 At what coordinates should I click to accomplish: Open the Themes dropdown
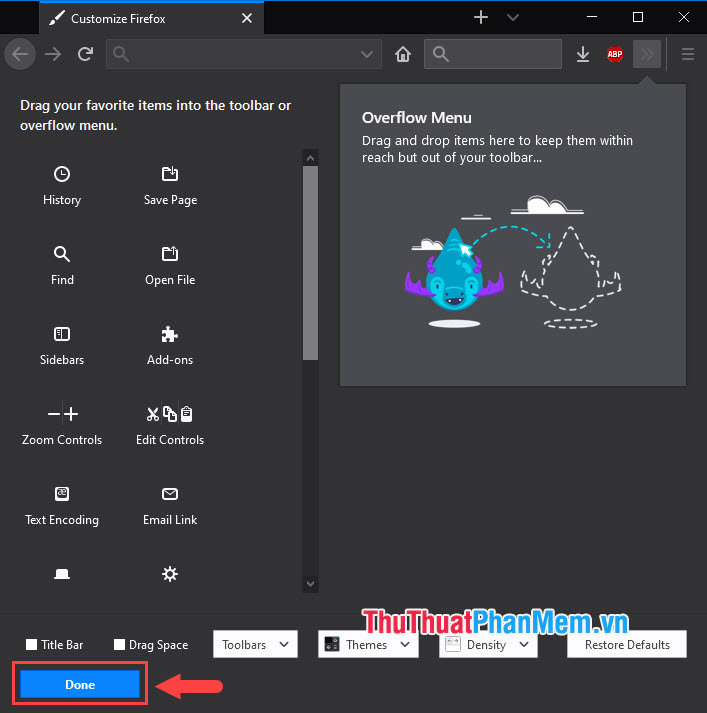click(x=368, y=644)
